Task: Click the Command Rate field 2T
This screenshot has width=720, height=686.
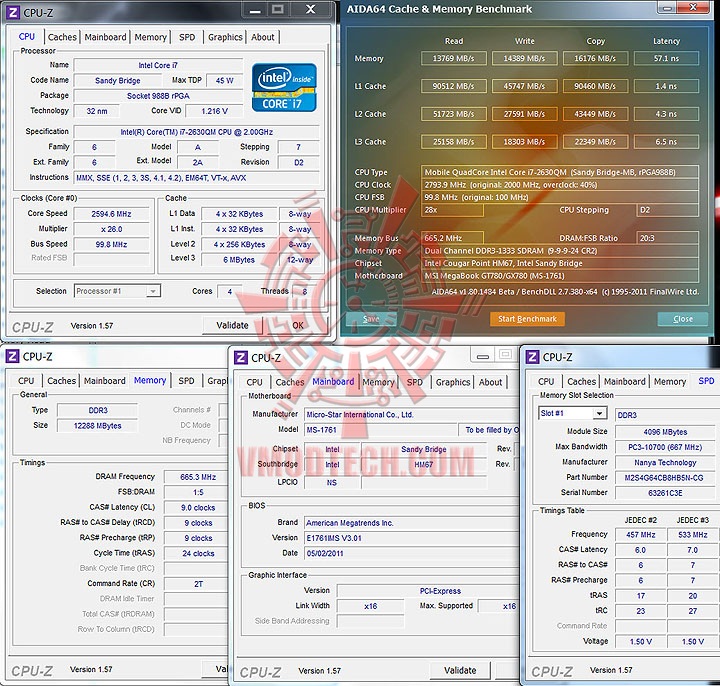Action: pyautogui.click(x=198, y=584)
